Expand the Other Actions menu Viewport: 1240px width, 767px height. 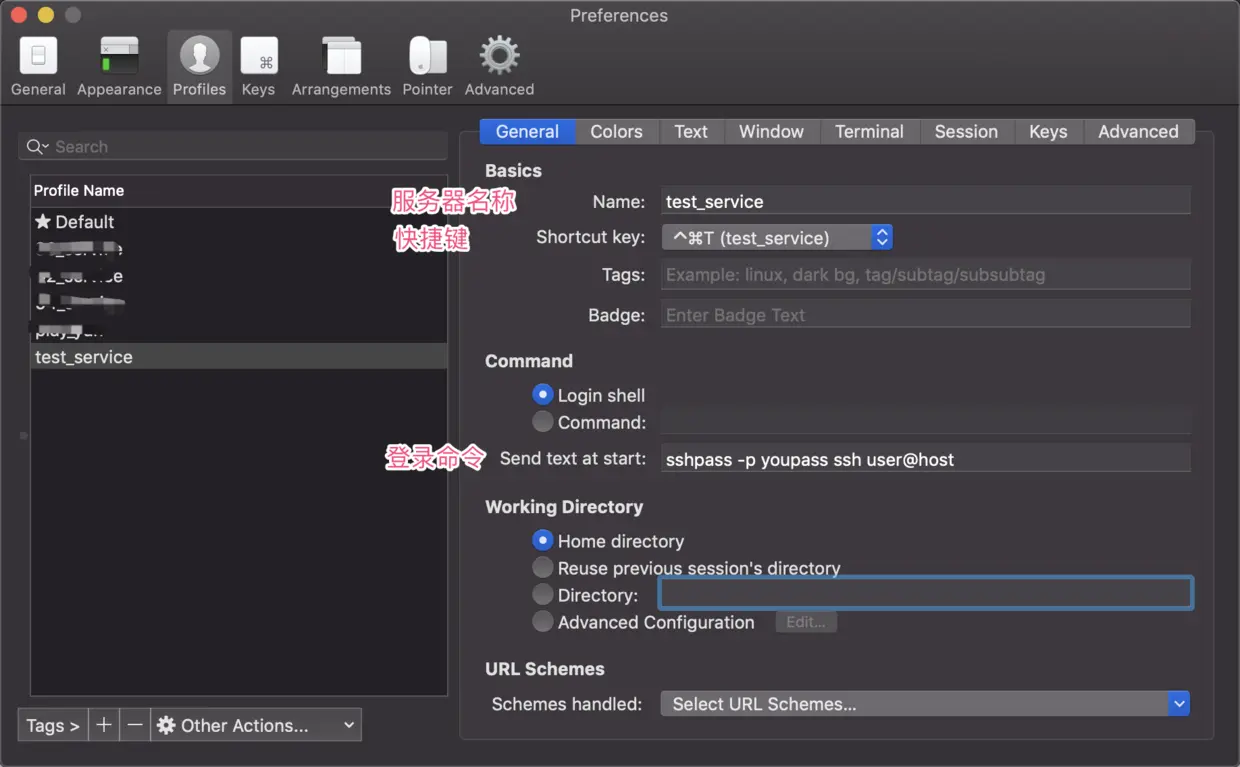(x=257, y=725)
